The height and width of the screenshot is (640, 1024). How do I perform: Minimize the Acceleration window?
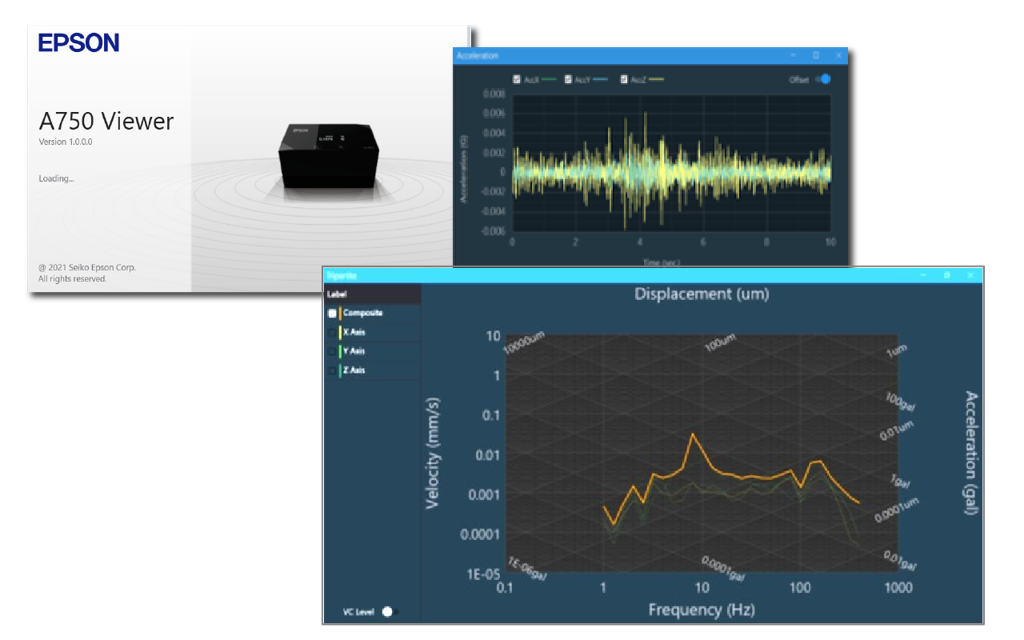[x=793, y=56]
